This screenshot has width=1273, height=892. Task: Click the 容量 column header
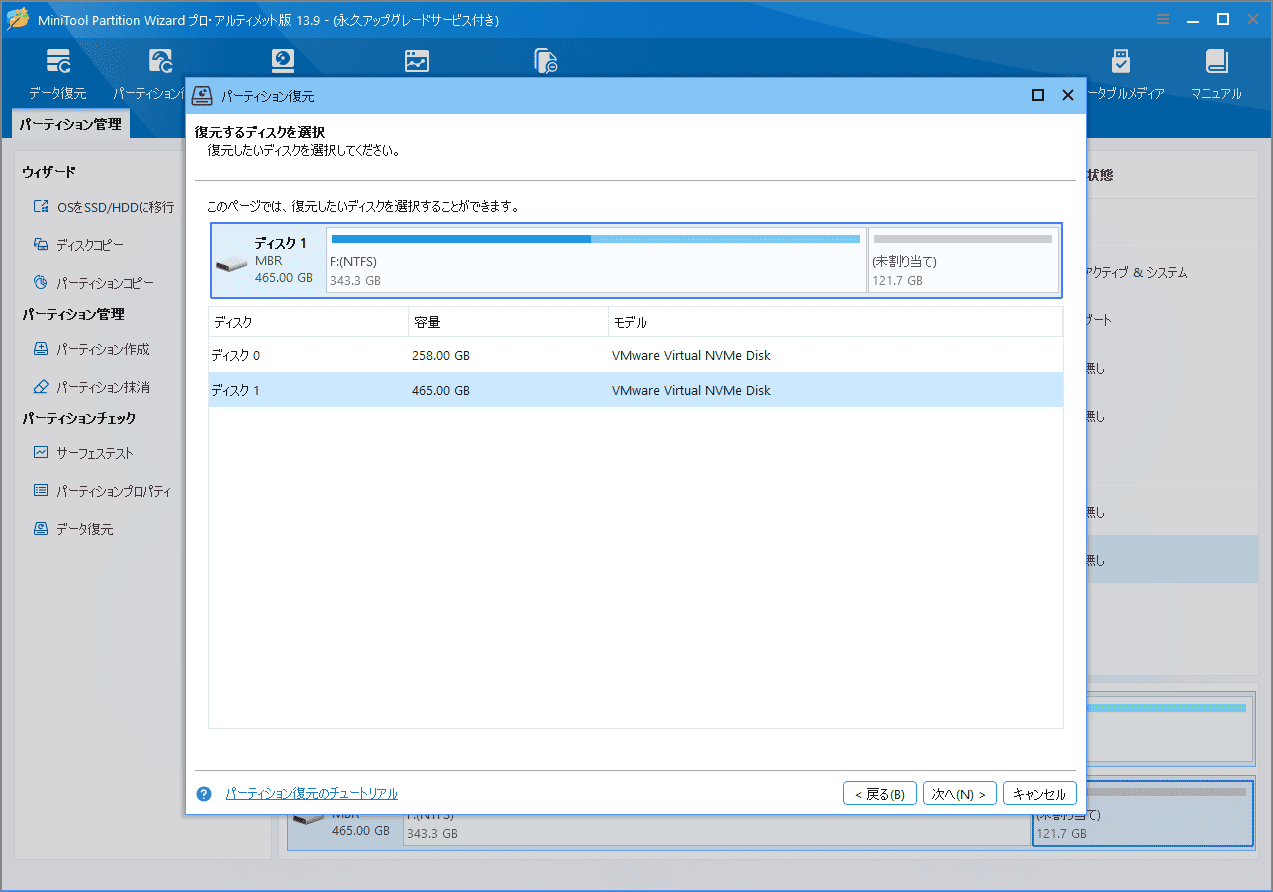(x=508, y=322)
